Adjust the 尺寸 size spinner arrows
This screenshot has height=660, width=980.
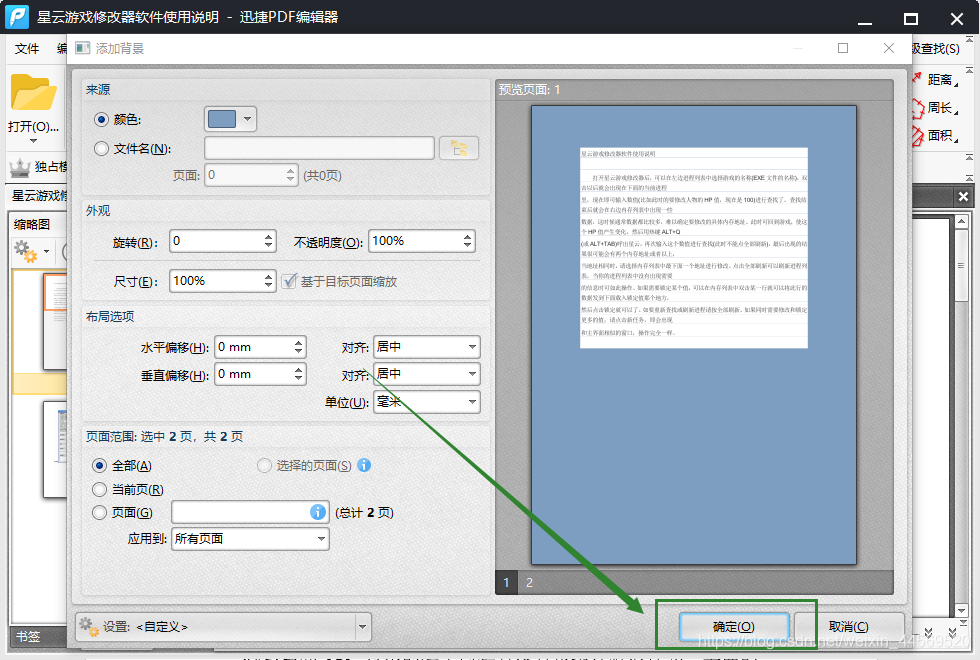(x=268, y=281)
